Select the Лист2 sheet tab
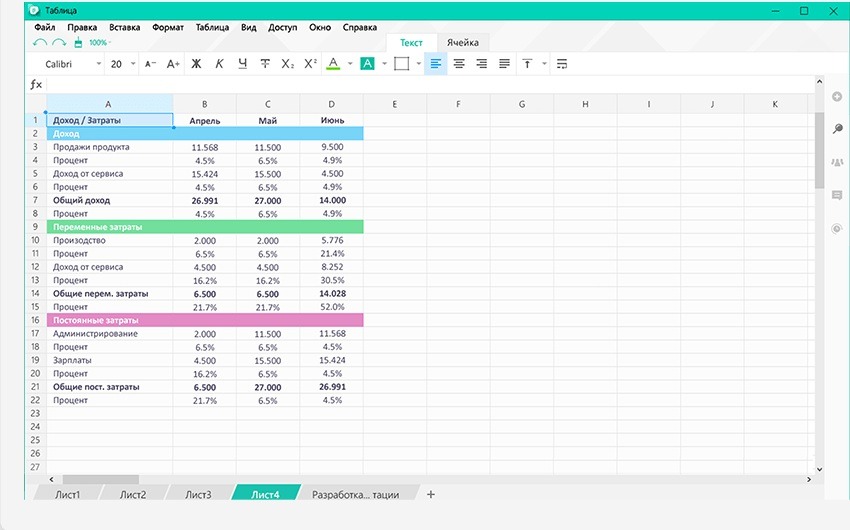 (x=133, y=494)
